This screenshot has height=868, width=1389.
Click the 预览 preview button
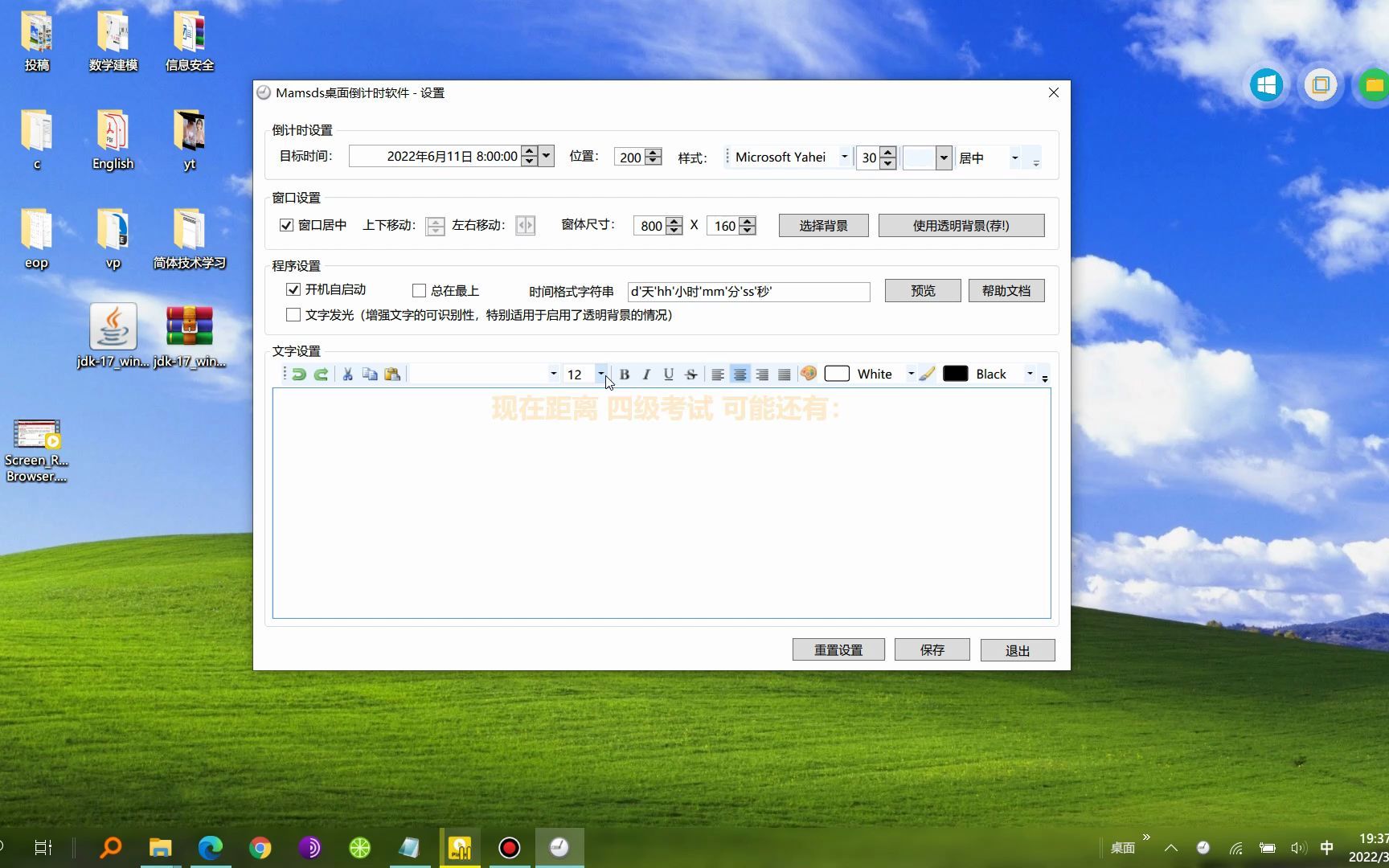[923, 291]
